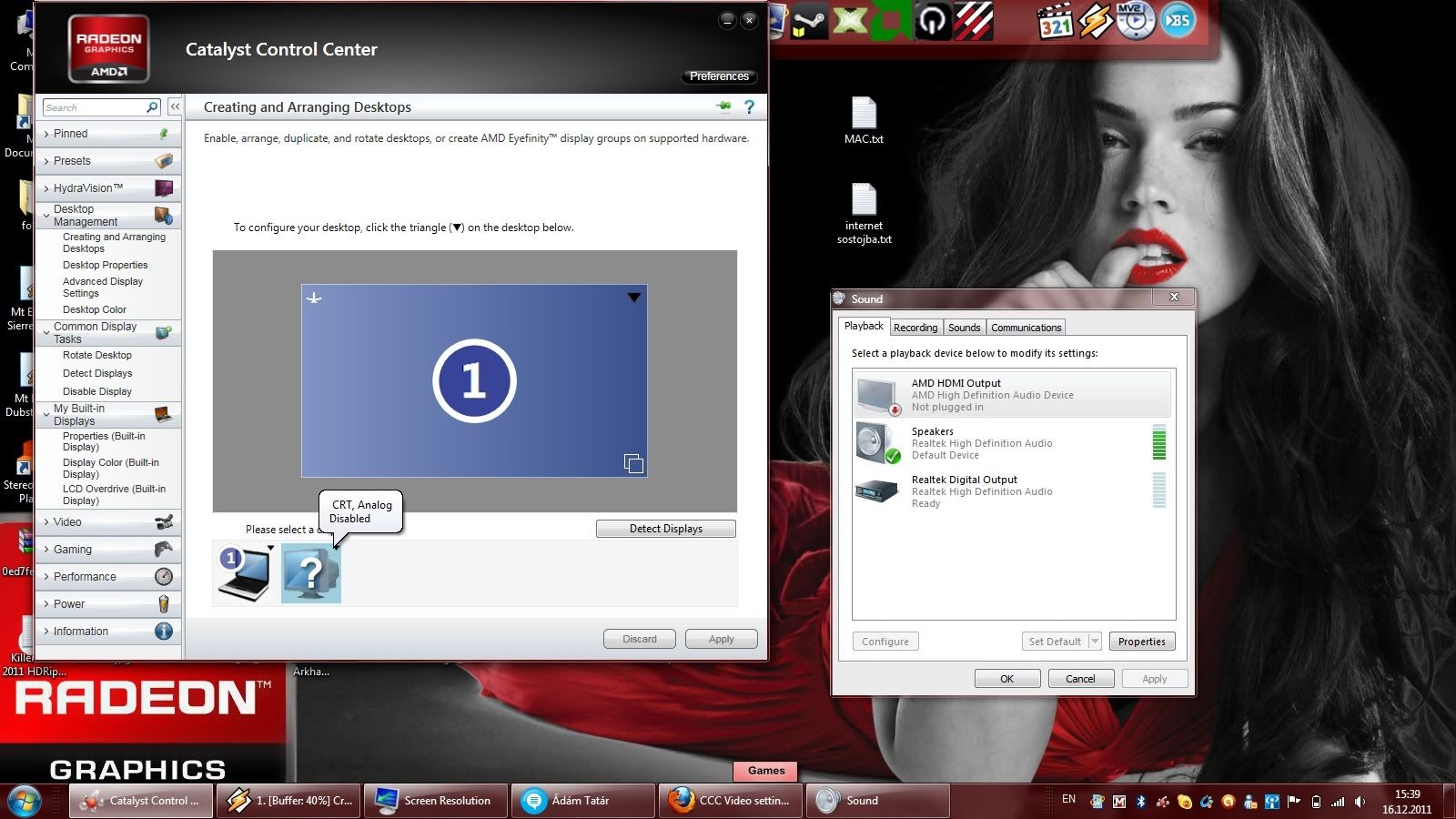Open the Steam icon in the dock
1456x819 pixels.
tap(808, 21)
